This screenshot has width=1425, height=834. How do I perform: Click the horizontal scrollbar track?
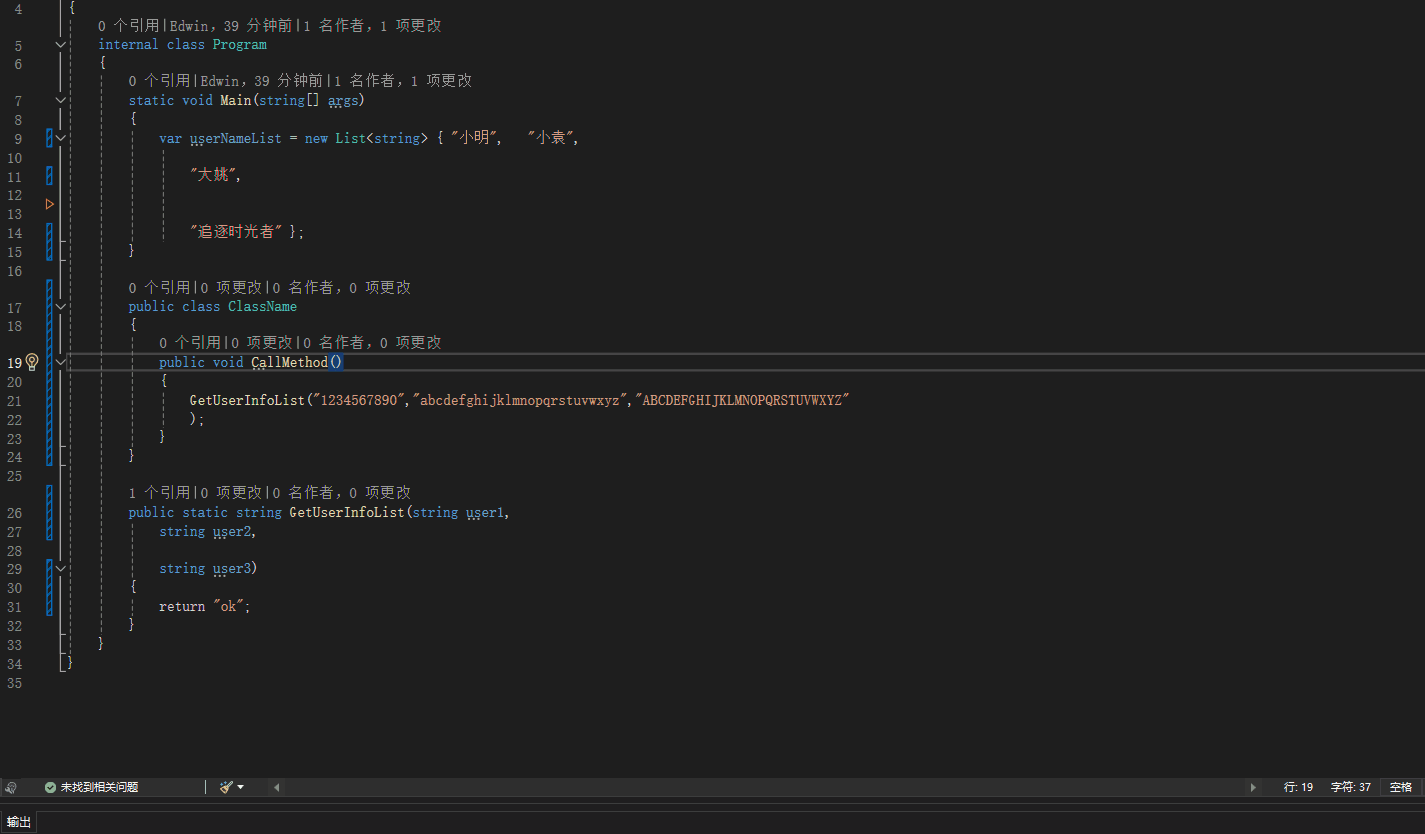tap(760, 787)
